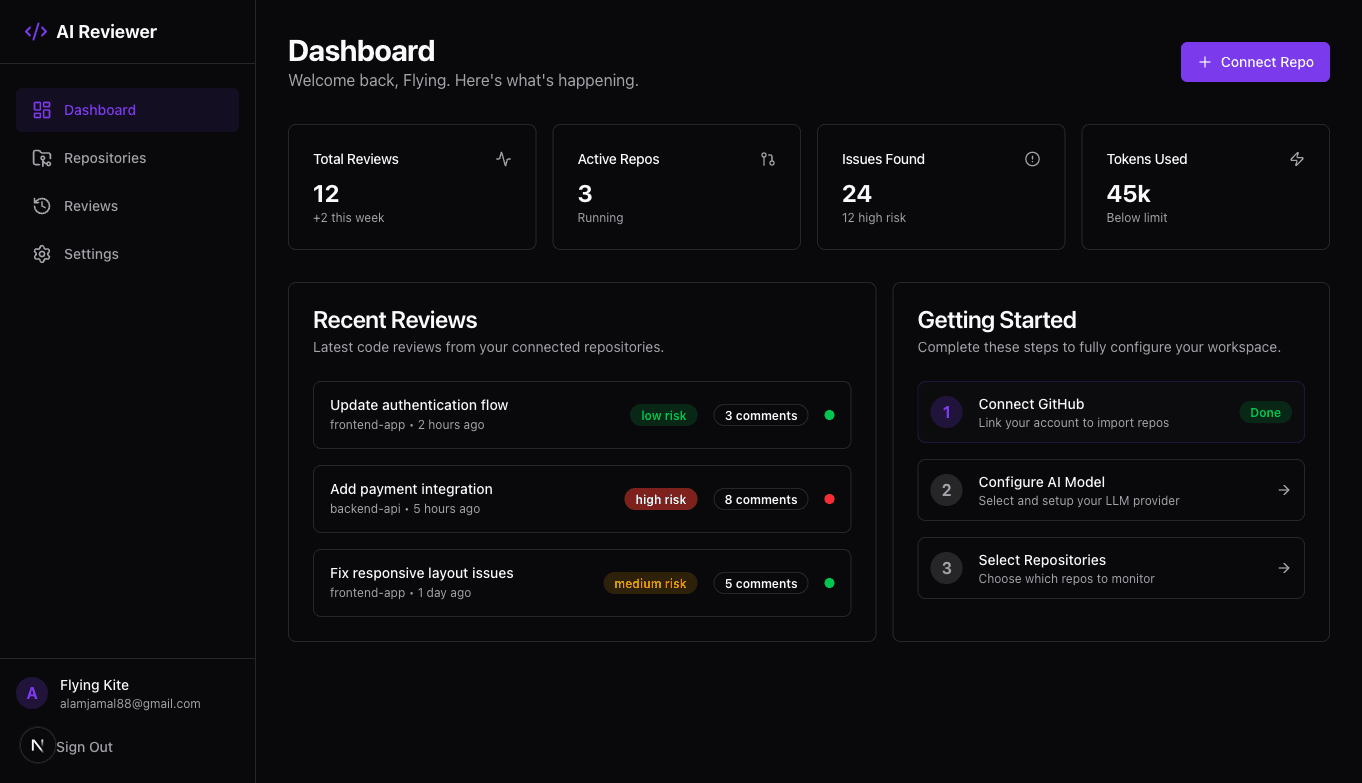Click the step 3 number circle
This screenshot has width=1362, height=783.
pos(946,568)
